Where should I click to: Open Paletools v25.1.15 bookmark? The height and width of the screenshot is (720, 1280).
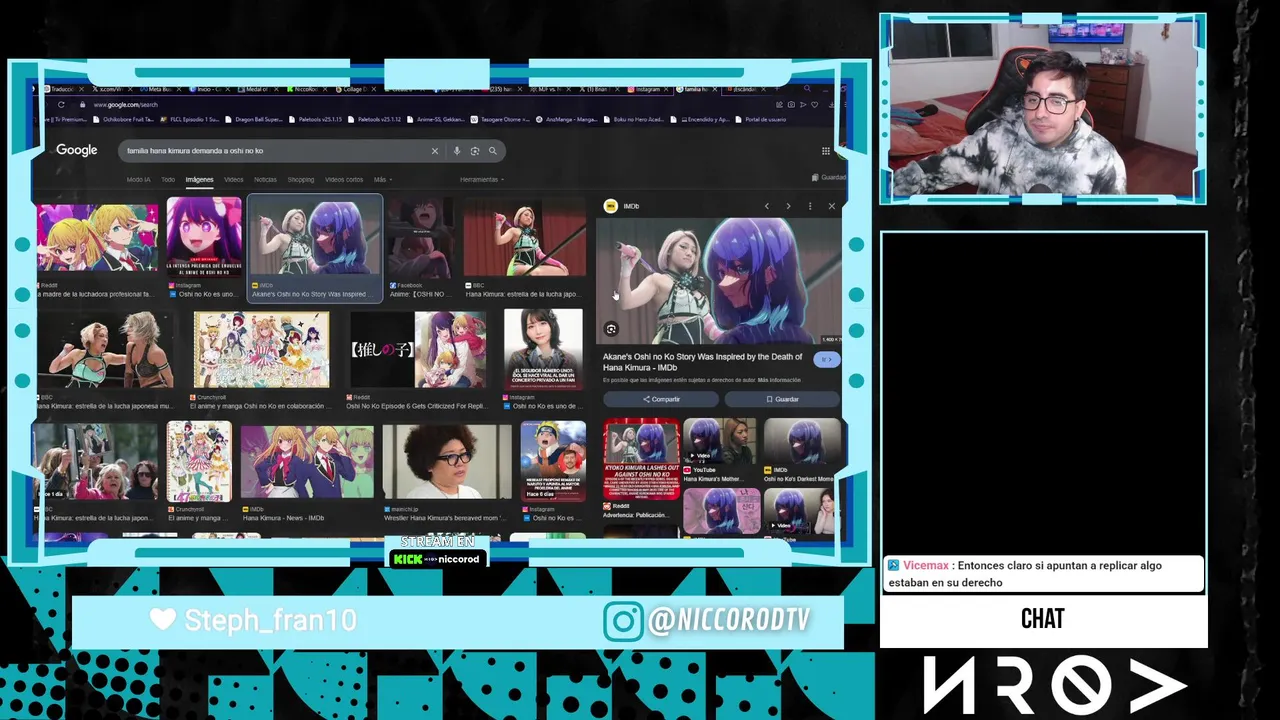(316, 119)
